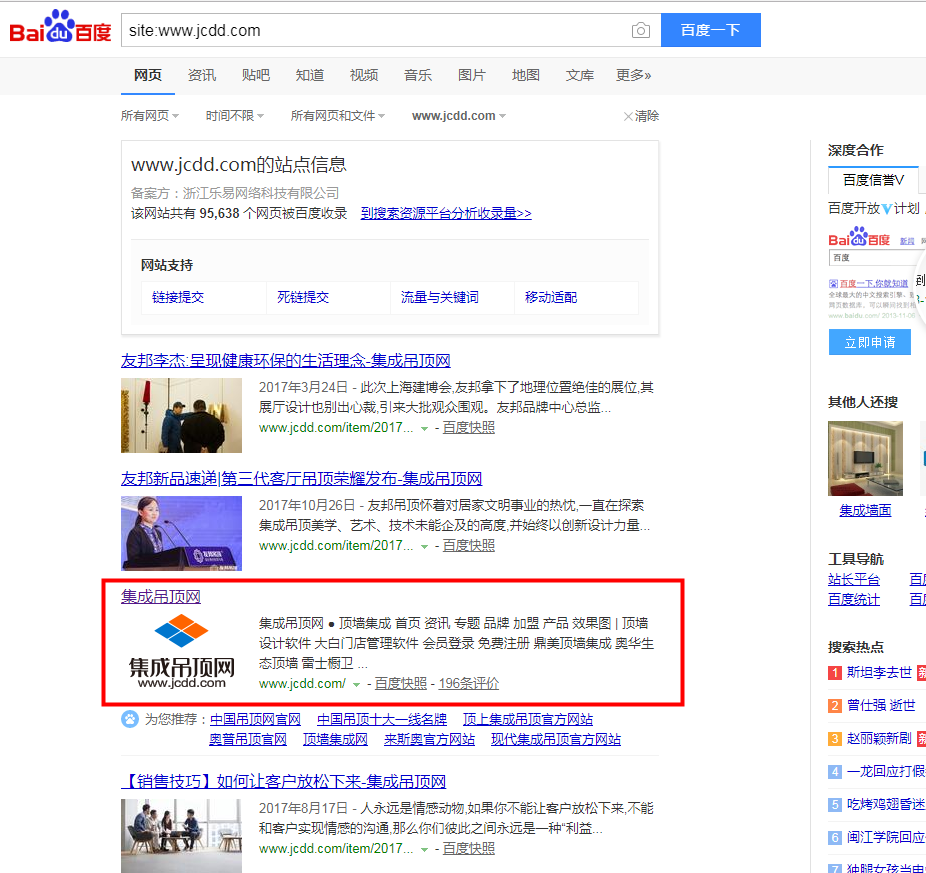Click thumbnail of 友邦新品速递 result
The width and height of the screenshot is (926, 873).
(x=181, y=533)
